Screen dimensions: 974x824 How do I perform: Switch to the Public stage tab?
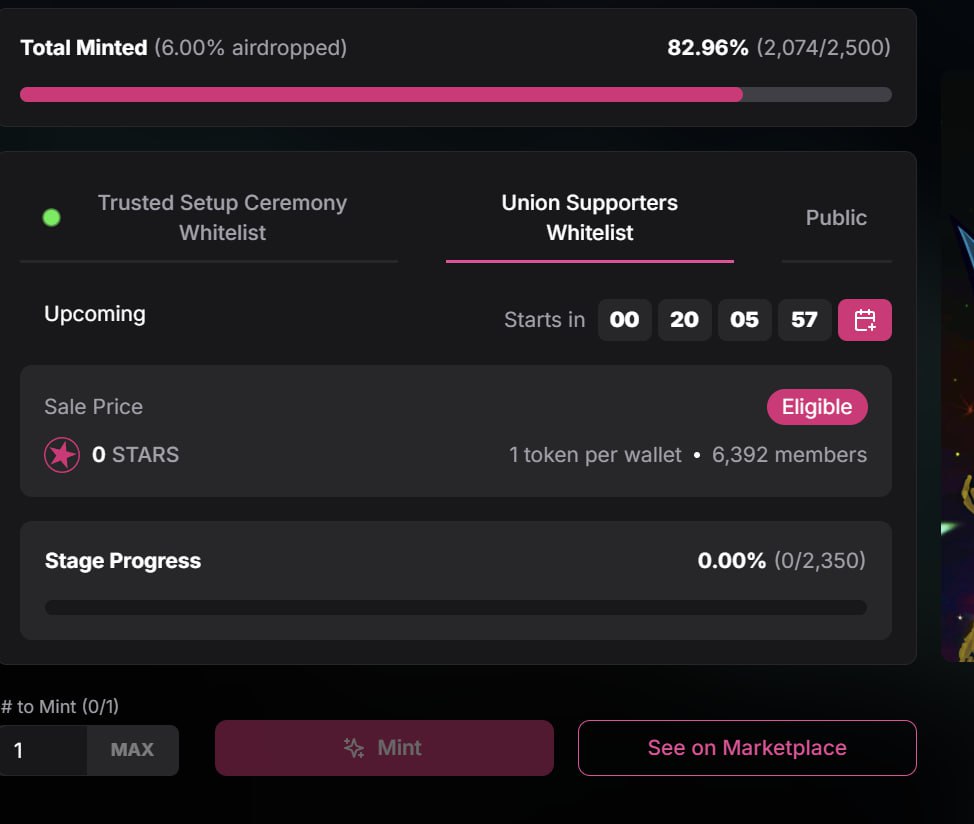[836, 218]
